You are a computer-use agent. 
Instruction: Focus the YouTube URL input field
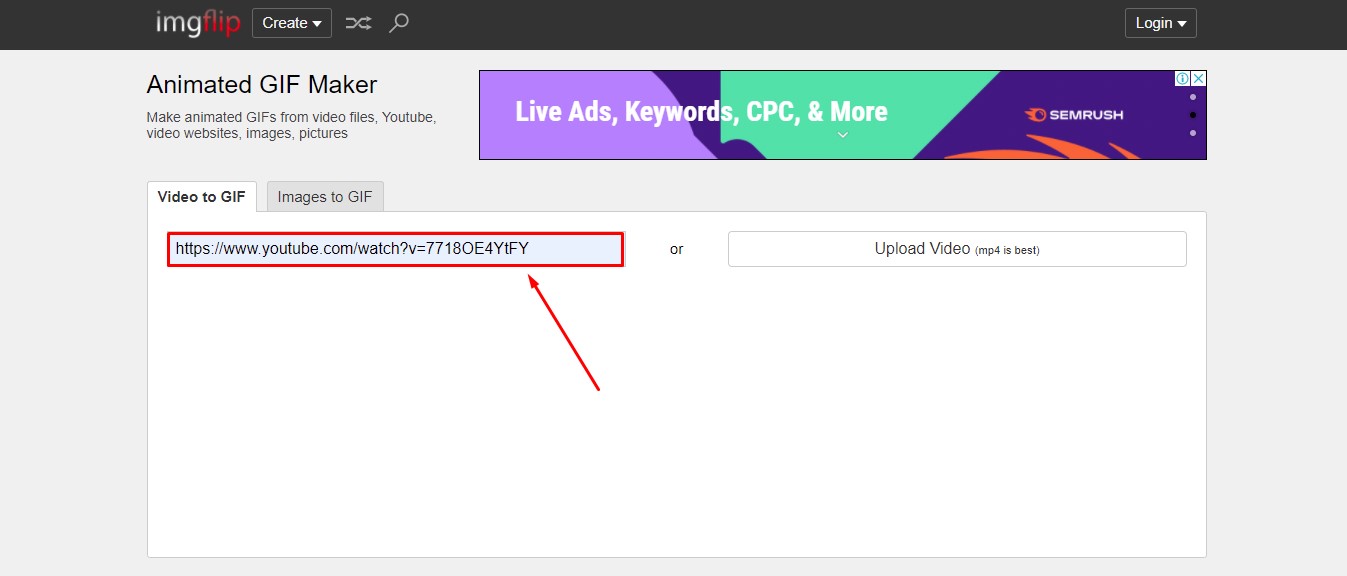click(395, 249)
